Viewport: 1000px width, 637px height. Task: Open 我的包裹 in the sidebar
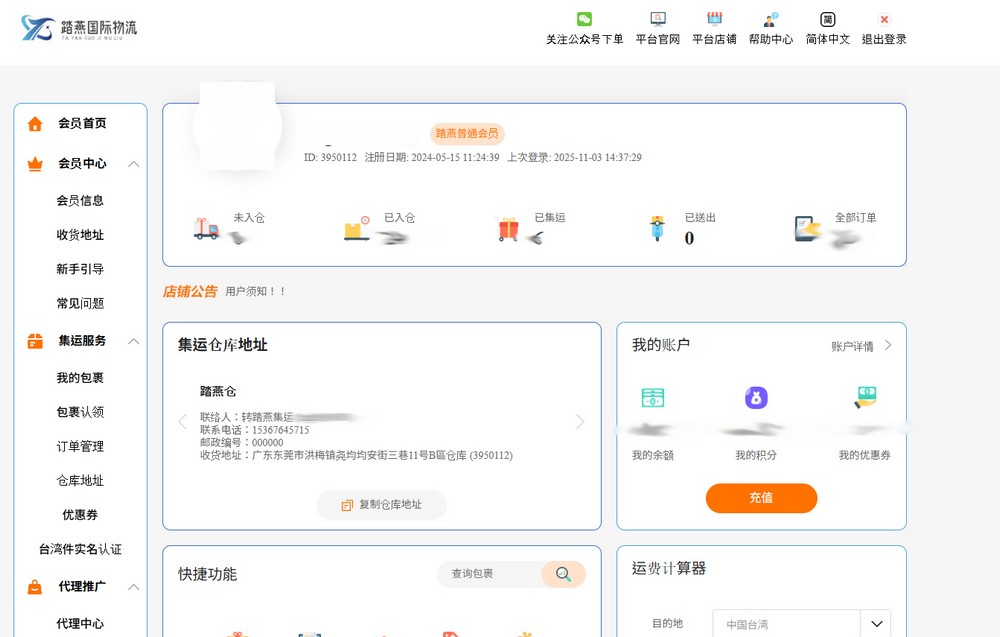[x=80, y=378]
